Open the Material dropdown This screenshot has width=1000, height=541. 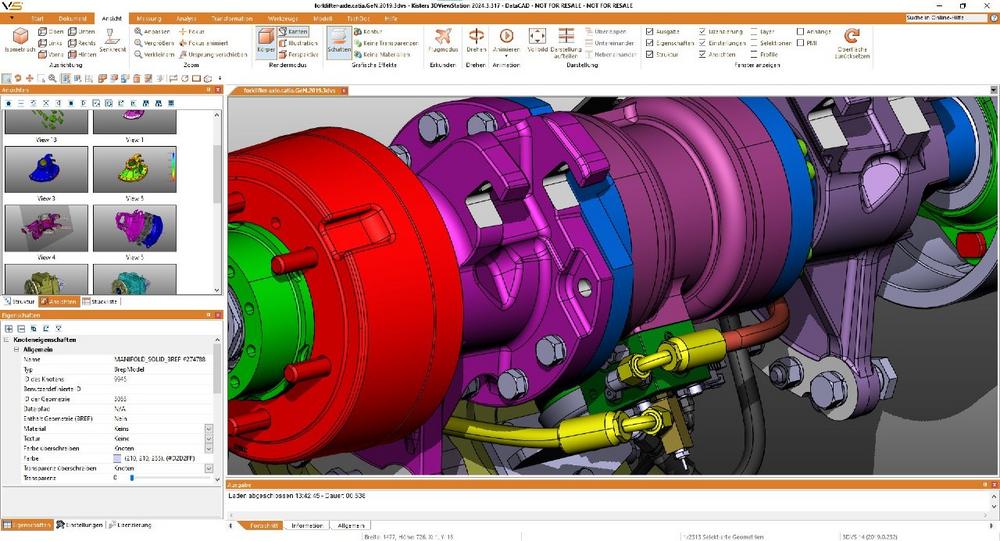point(209,428)
